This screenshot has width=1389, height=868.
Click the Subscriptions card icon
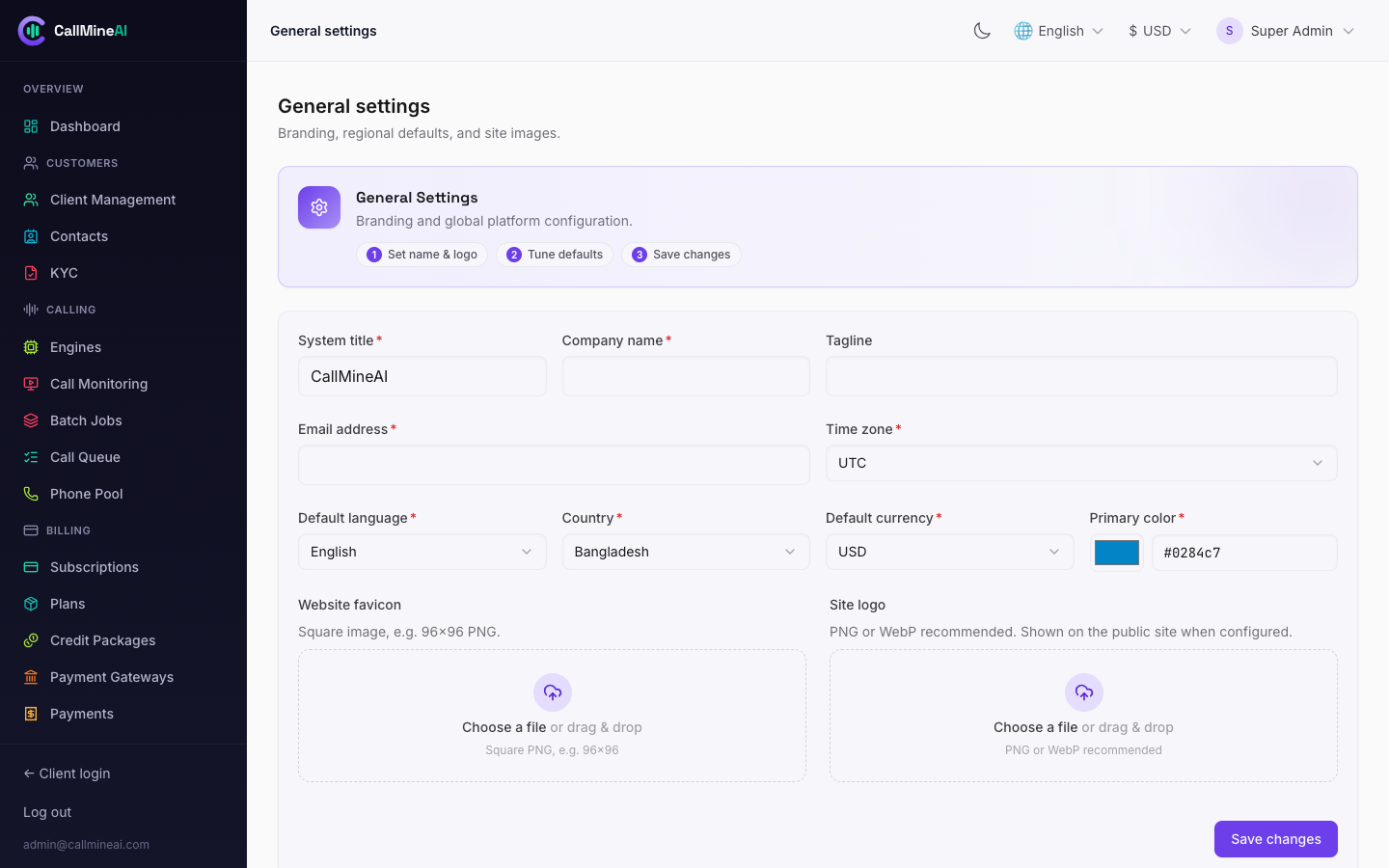(x=31, y=567)
